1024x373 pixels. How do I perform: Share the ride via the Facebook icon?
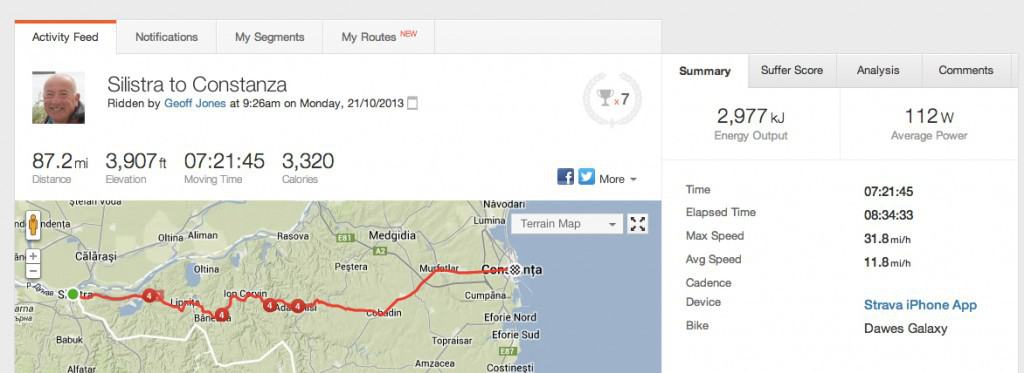[566, 177]
